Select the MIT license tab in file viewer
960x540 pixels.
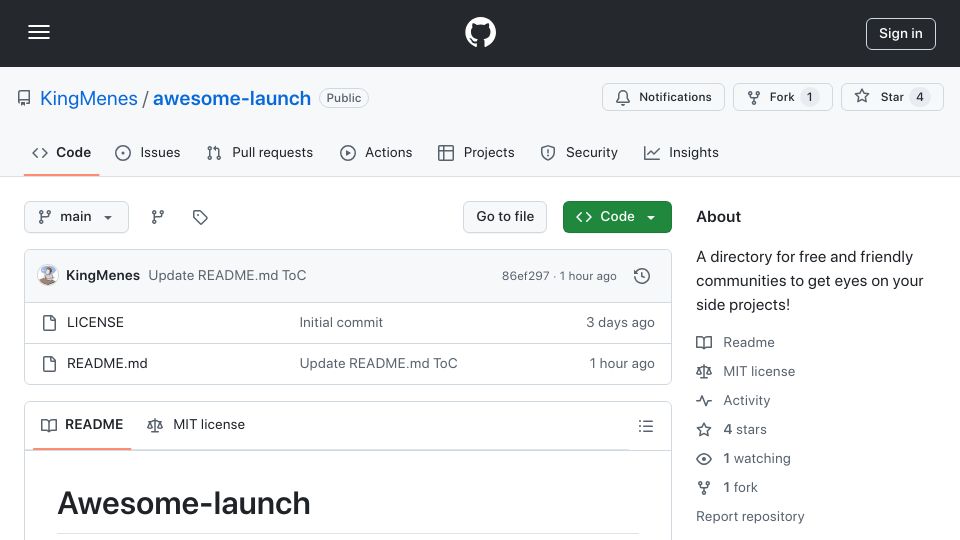[196, 425]
